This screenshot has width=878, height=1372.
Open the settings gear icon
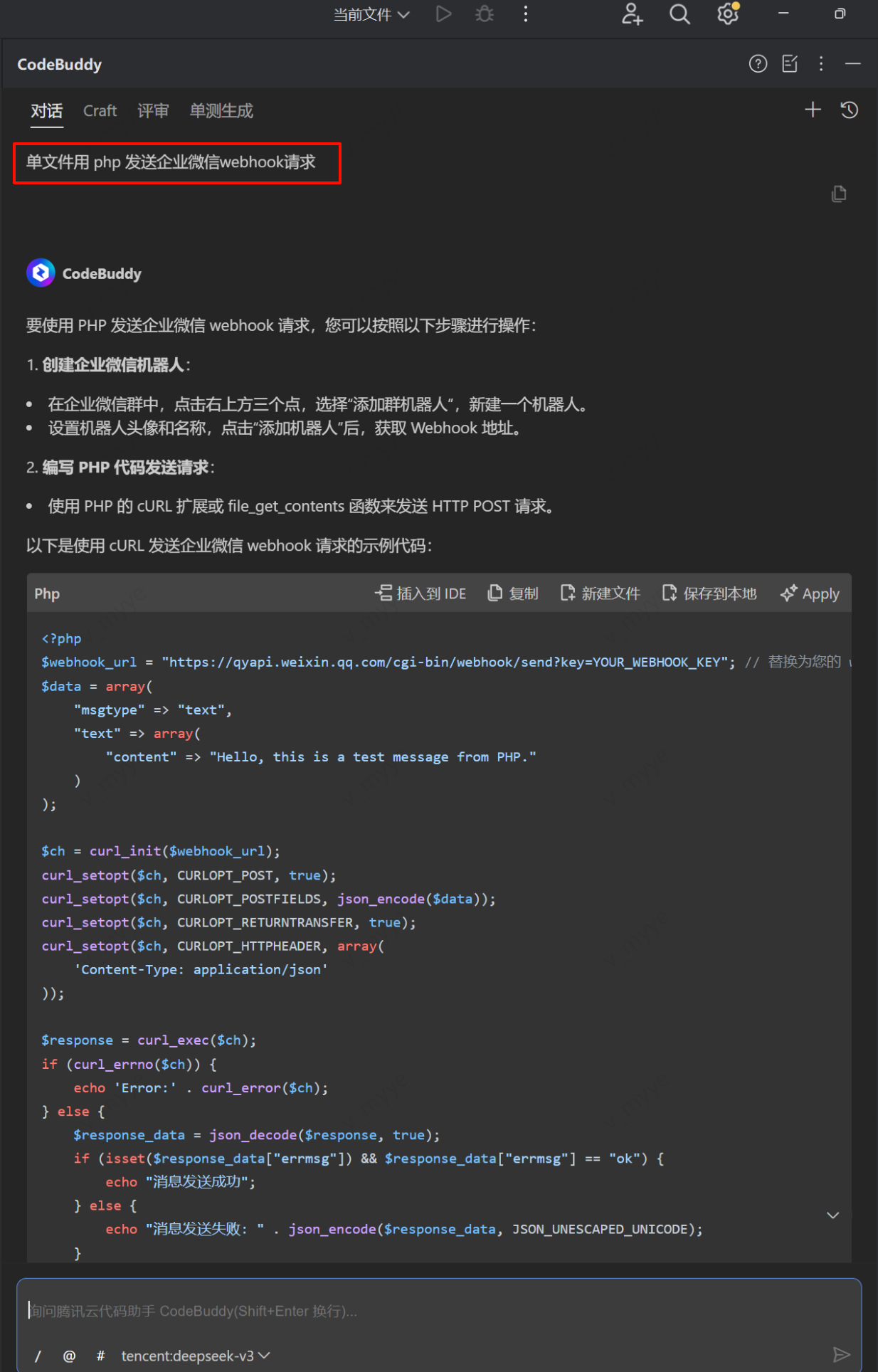pyautogui.click(x=727, y=14)
